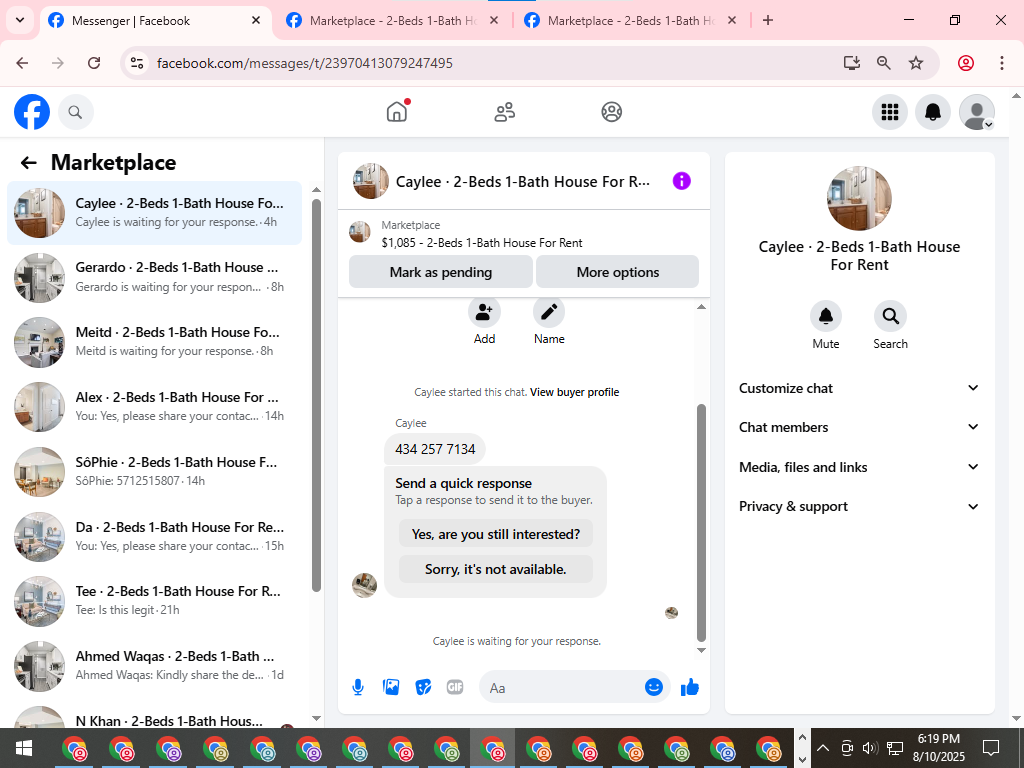The height and width of the screenshot is (768, 1024).
Task: Send 'Yes, are you still interested?' quick reply
Action: (496, 534)
